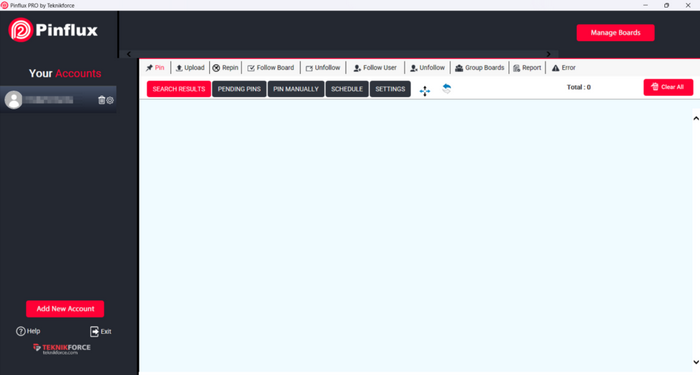Open the Teknikforce logo link
This screenshot has height=375, width=700.
tap(62, 349)
